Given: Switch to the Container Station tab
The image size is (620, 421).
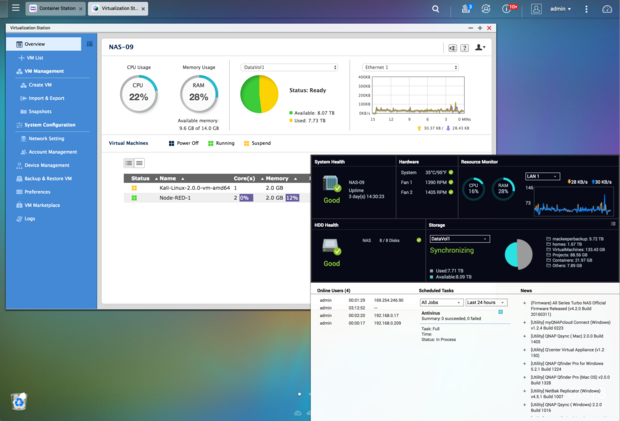Looking at the screenshot, I should coord(56,8).
